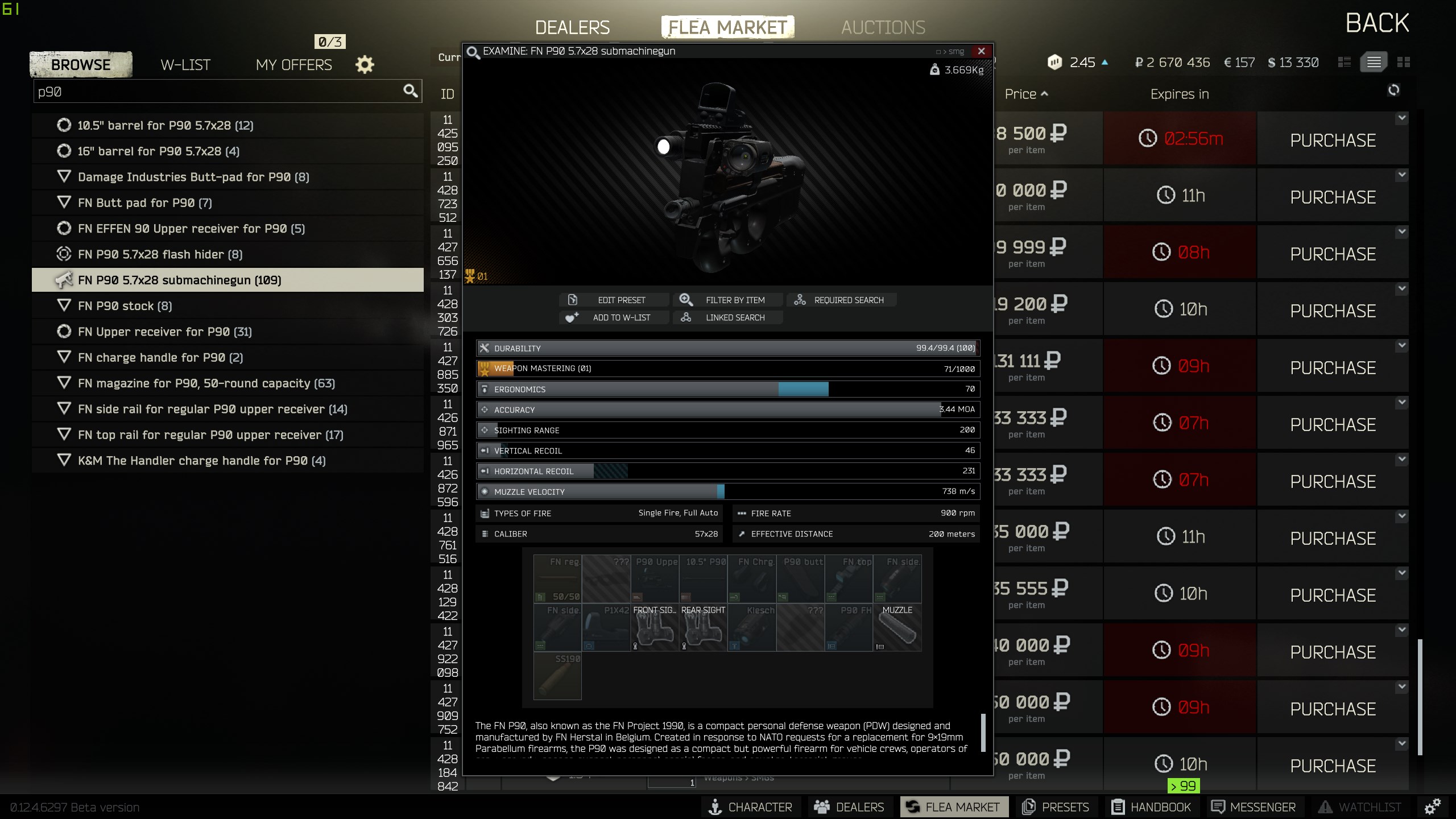
Task: Expand FN Butt pad for P90
Action: (227, 202)
